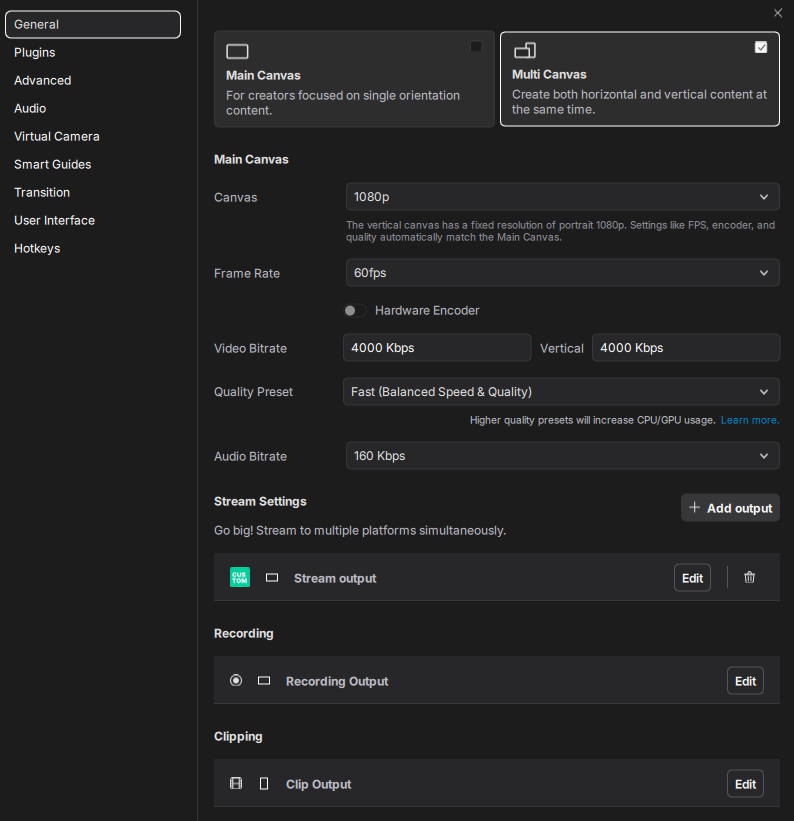The height and width of the screenshot is (821, 794).
Task: Open the Frame Rate 60fps dropdown
Action: [x=563, y=273]
